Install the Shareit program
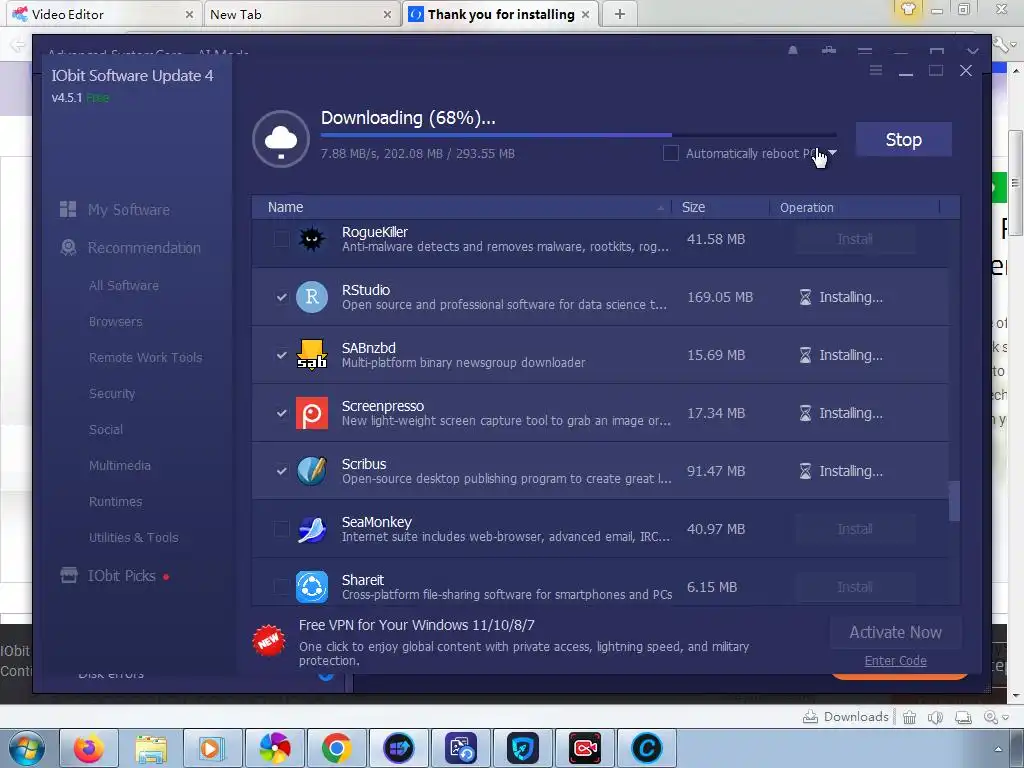 855,587
